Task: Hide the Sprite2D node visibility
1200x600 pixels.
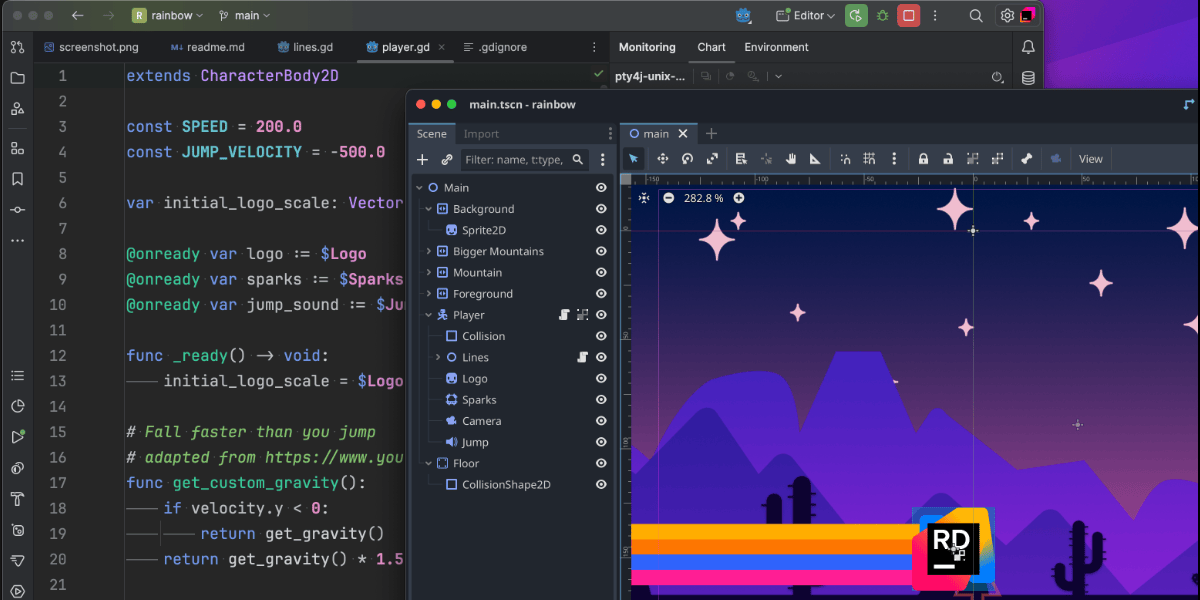Action: 601,230
